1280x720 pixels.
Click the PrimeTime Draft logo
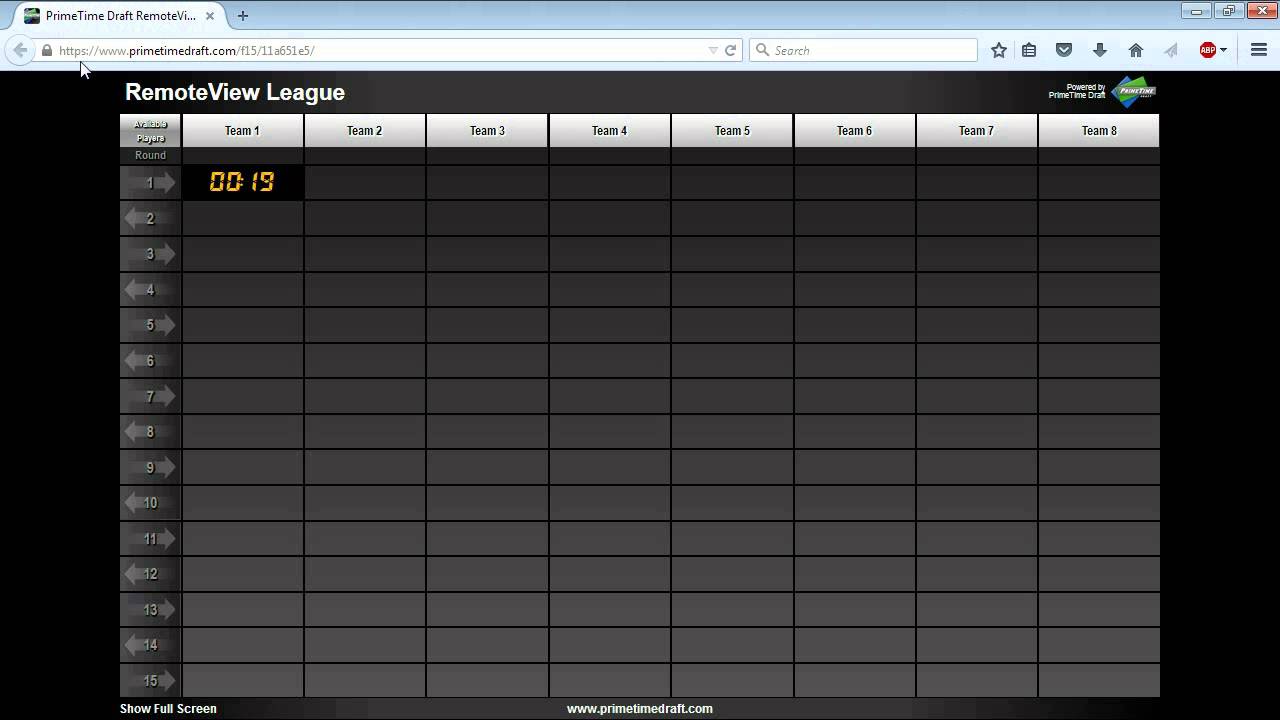(1134, 92)
